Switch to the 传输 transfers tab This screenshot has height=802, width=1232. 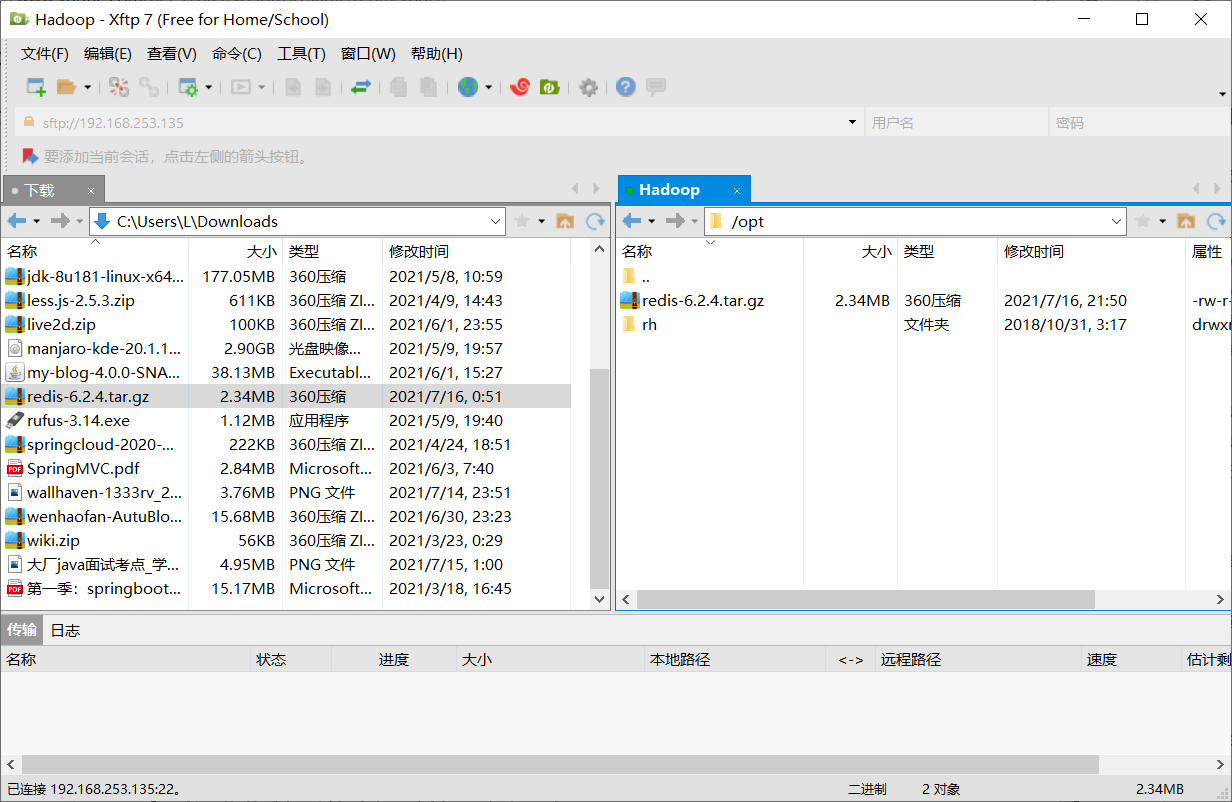tap(22, 630)
